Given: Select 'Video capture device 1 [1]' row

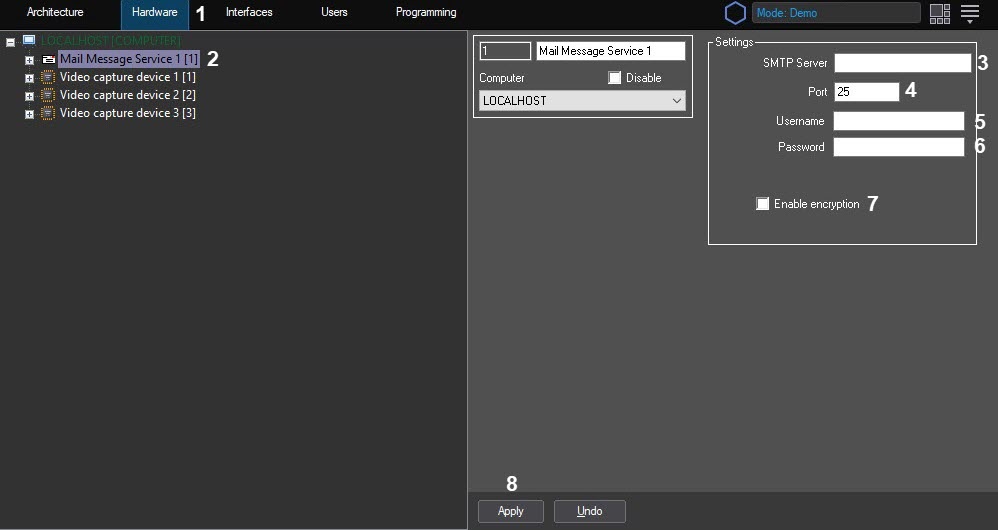Looking at the screenshot, I should (127, 77).
